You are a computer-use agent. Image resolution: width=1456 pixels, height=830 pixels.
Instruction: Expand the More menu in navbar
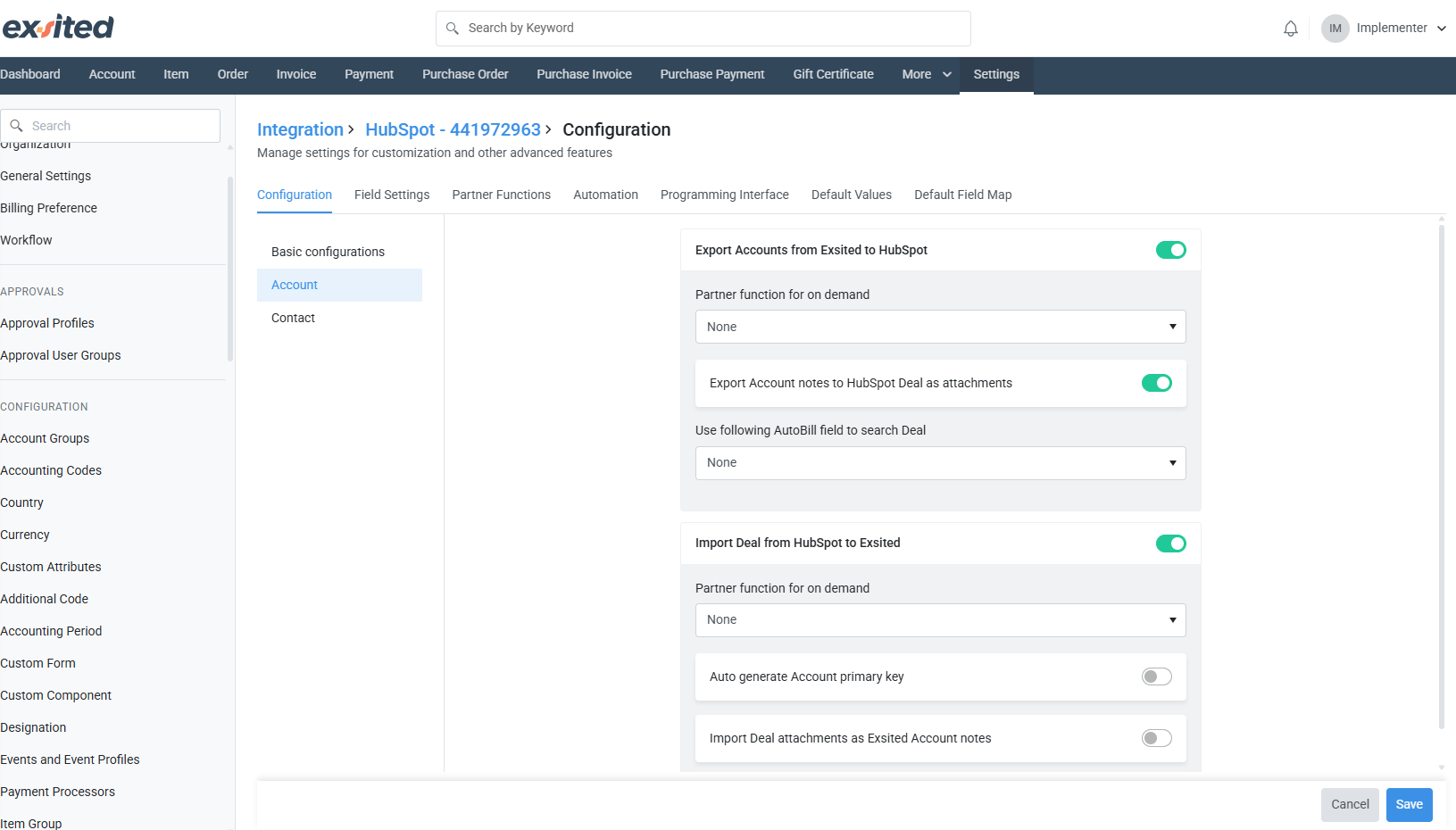(x=926, y=75)
